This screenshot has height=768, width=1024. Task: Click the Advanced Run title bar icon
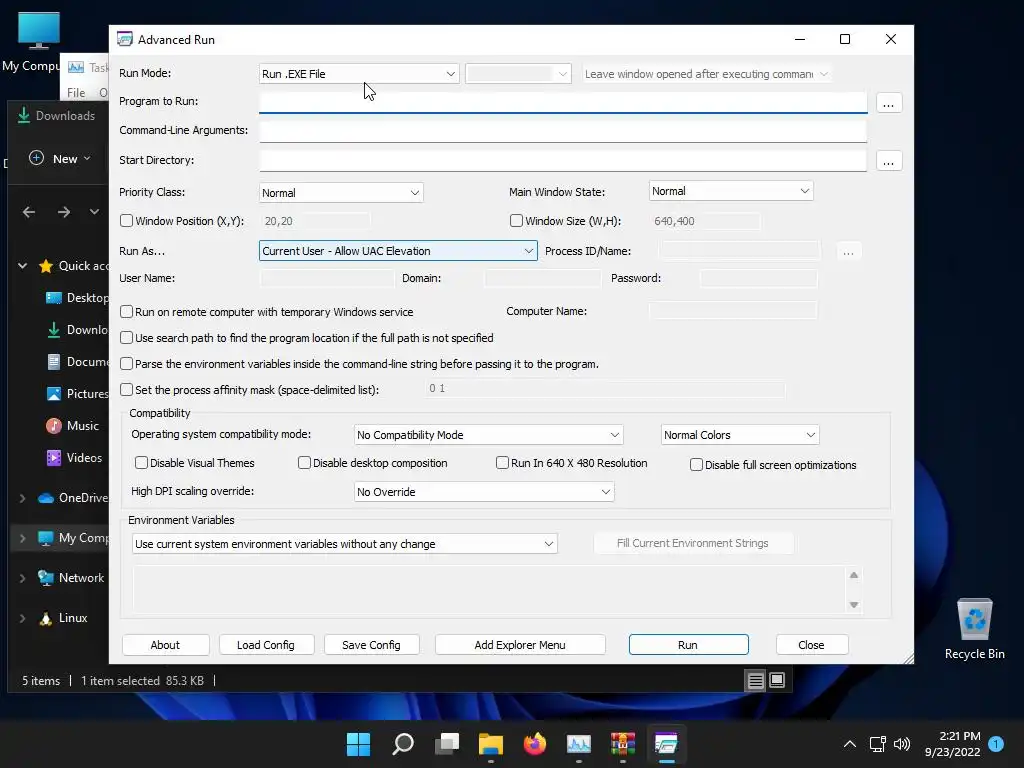pos(125,39)
